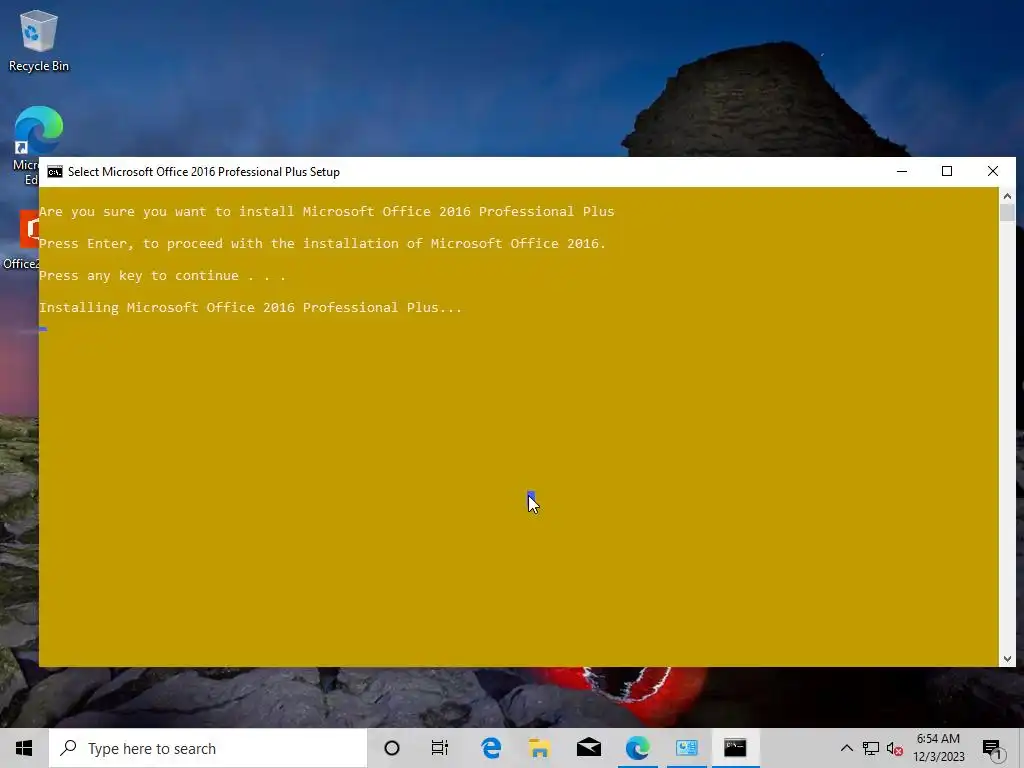Open the Windows Start menu
This screenshot has height=768, width=1024.
(24, 748)
